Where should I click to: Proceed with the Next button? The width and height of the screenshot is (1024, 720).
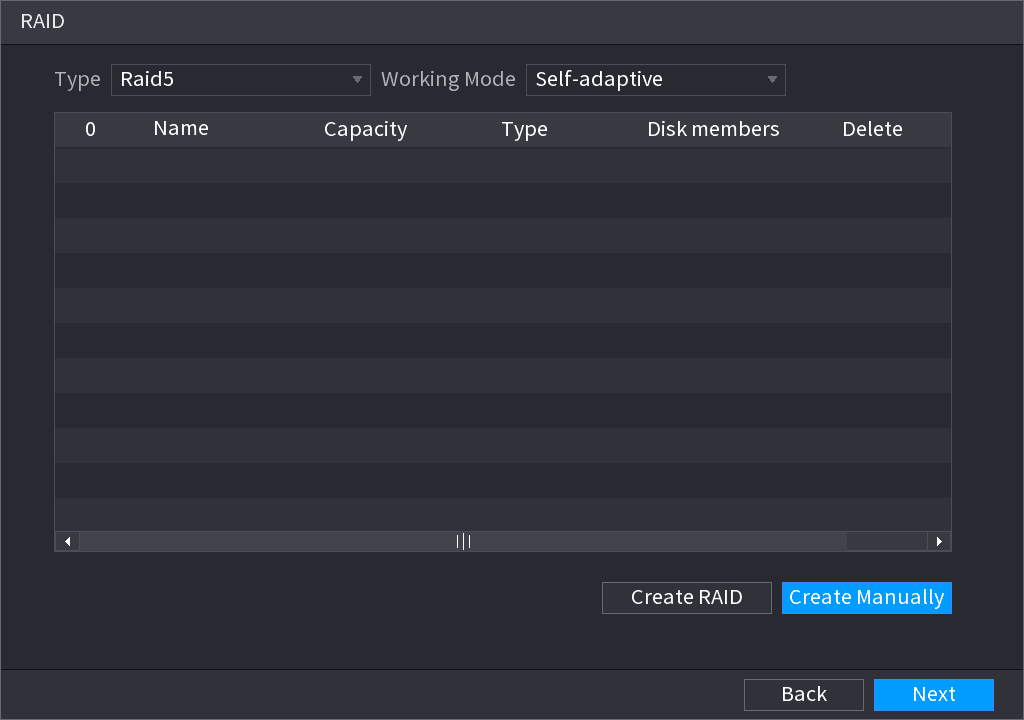(x=934, y=694)
